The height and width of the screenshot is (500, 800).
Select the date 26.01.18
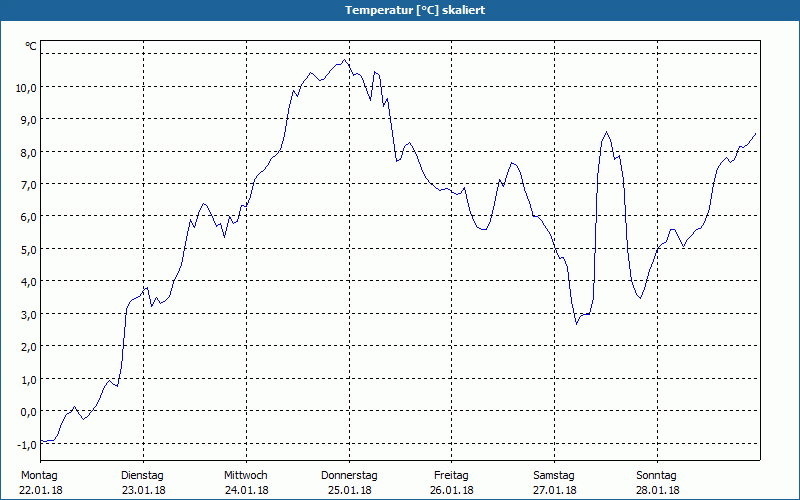[452, 490]
